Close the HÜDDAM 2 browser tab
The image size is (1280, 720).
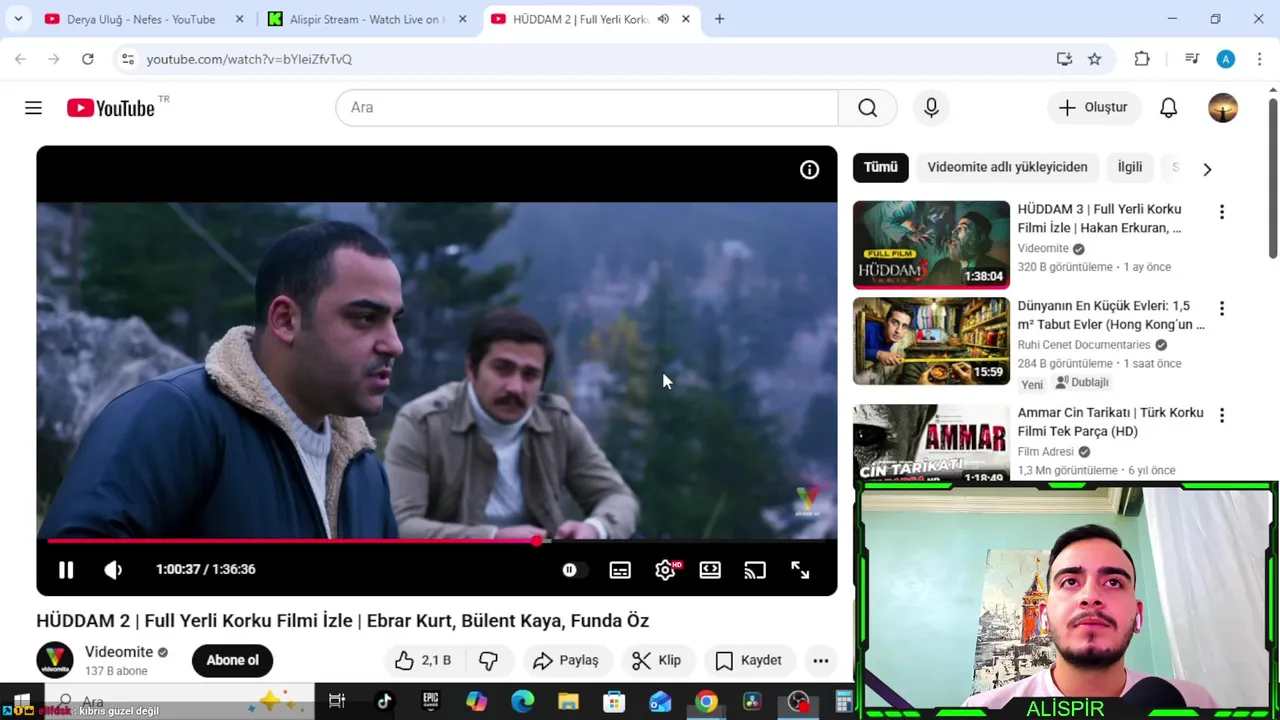(686, 19)
